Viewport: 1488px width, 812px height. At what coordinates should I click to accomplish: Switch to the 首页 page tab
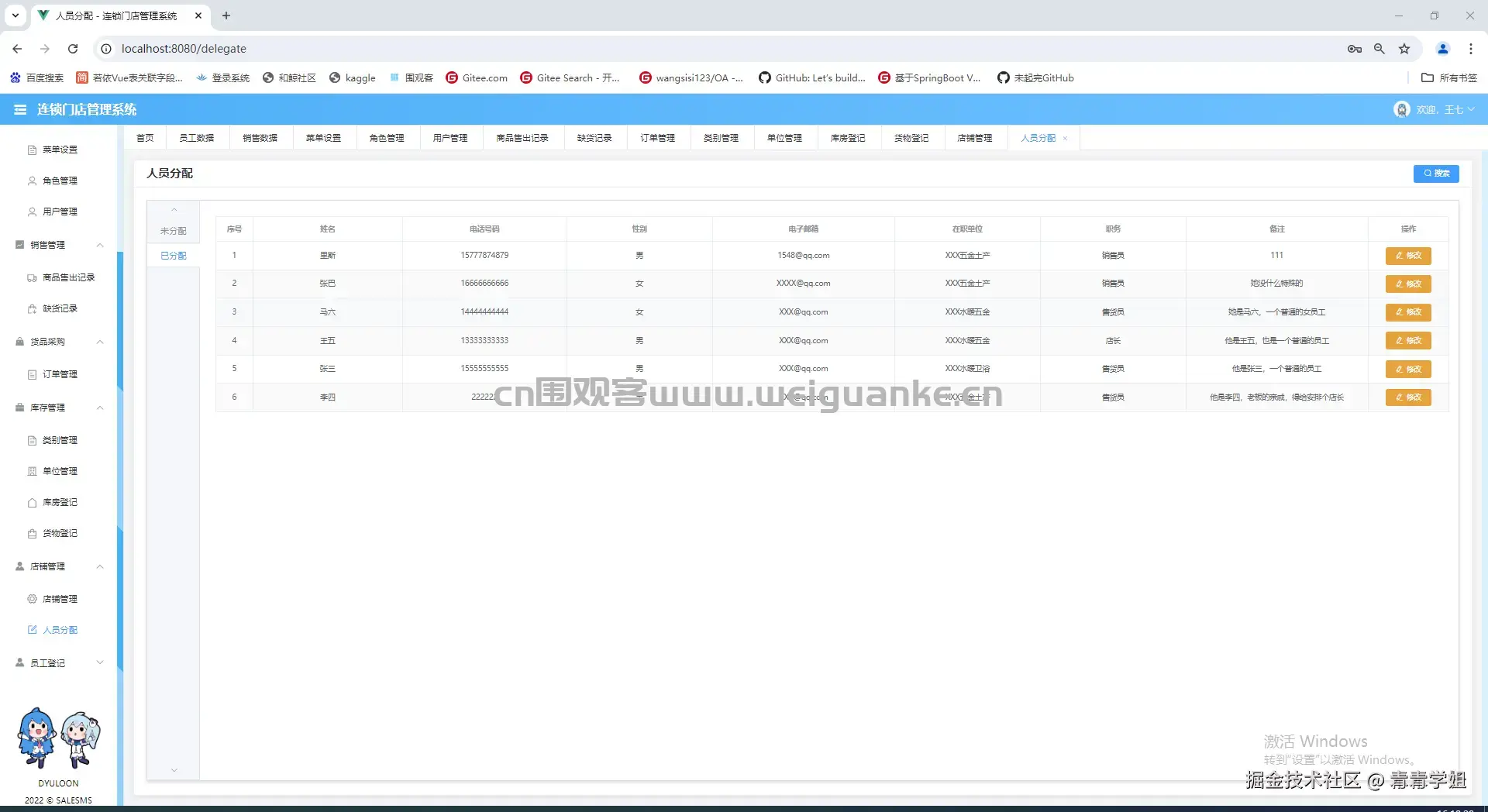[145, 138]
